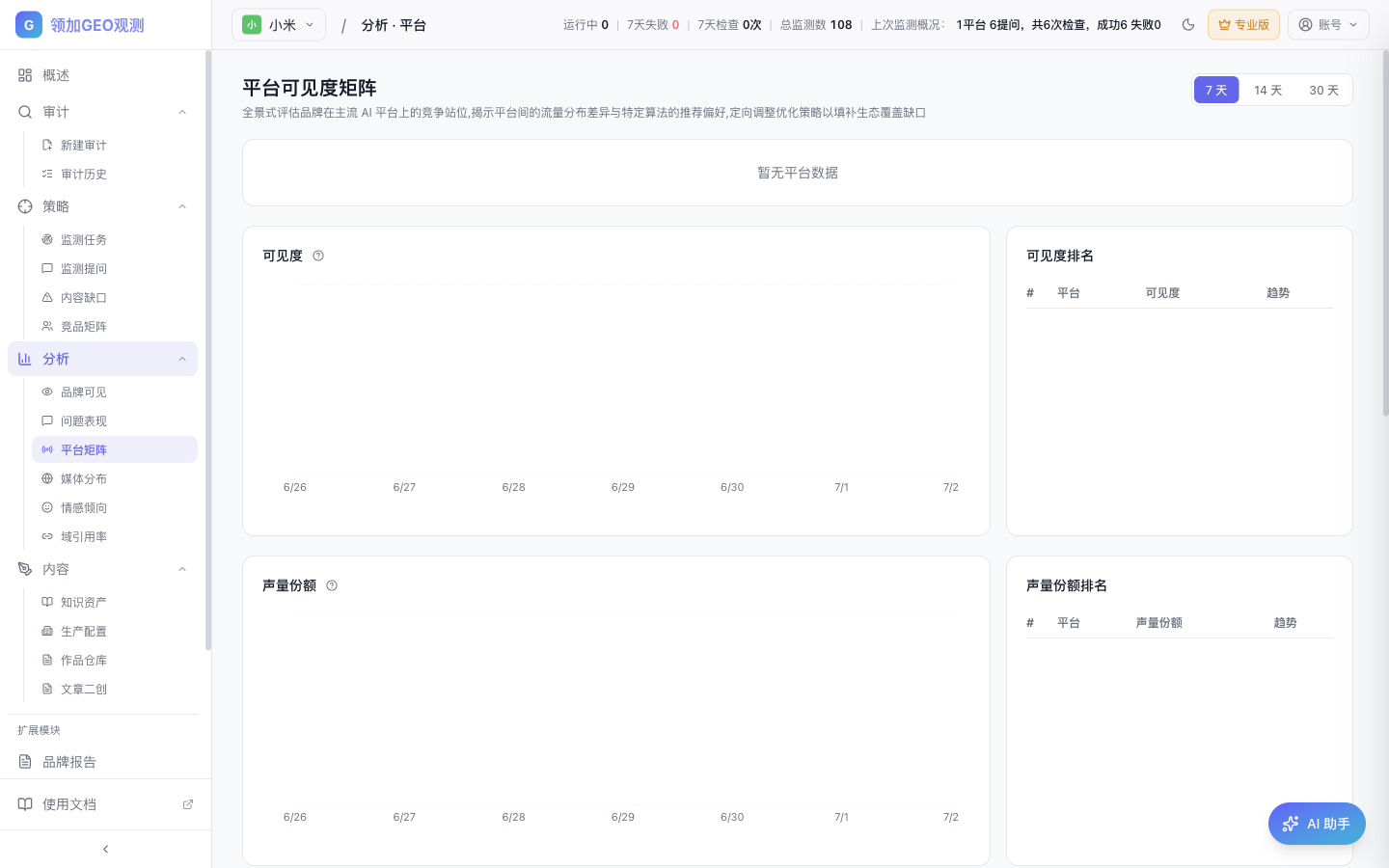Collapse the sidebar with the arrow
The width and height of the screenshot is (1389, 868).
click(x=105, y=849)
